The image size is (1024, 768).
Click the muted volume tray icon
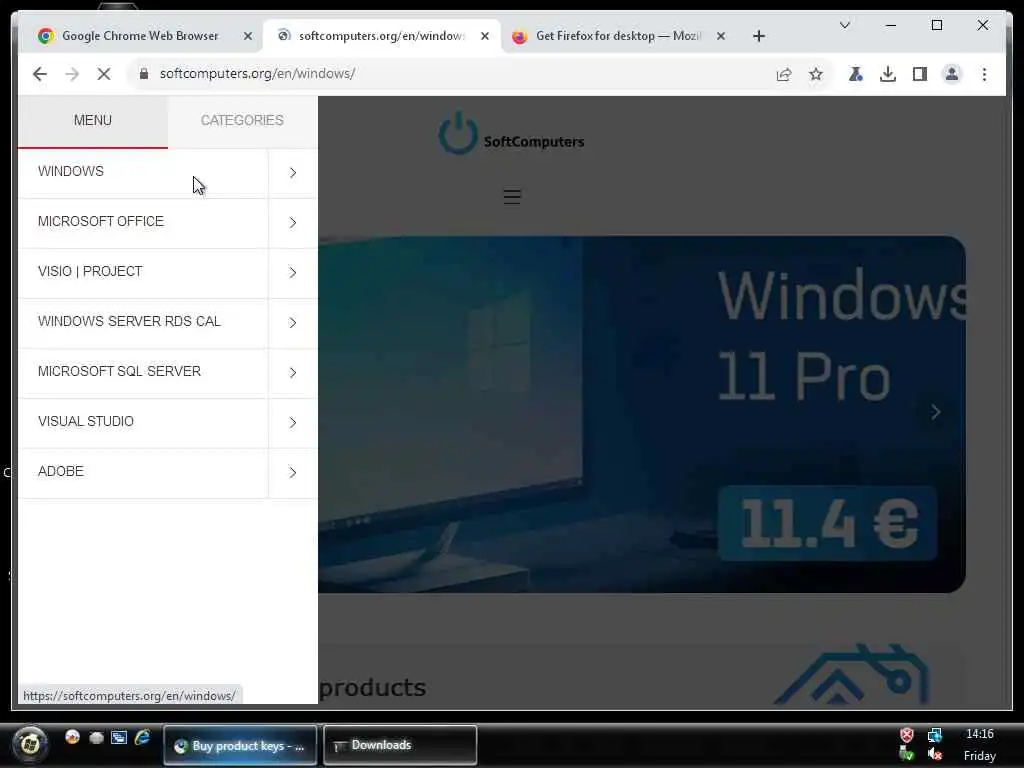(x=935, y=755)
